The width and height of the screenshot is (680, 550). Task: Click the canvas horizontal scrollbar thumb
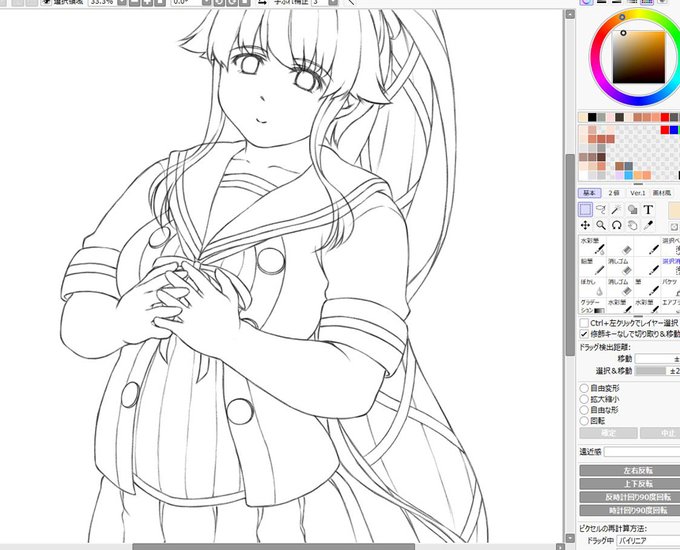tap(273, 547)
